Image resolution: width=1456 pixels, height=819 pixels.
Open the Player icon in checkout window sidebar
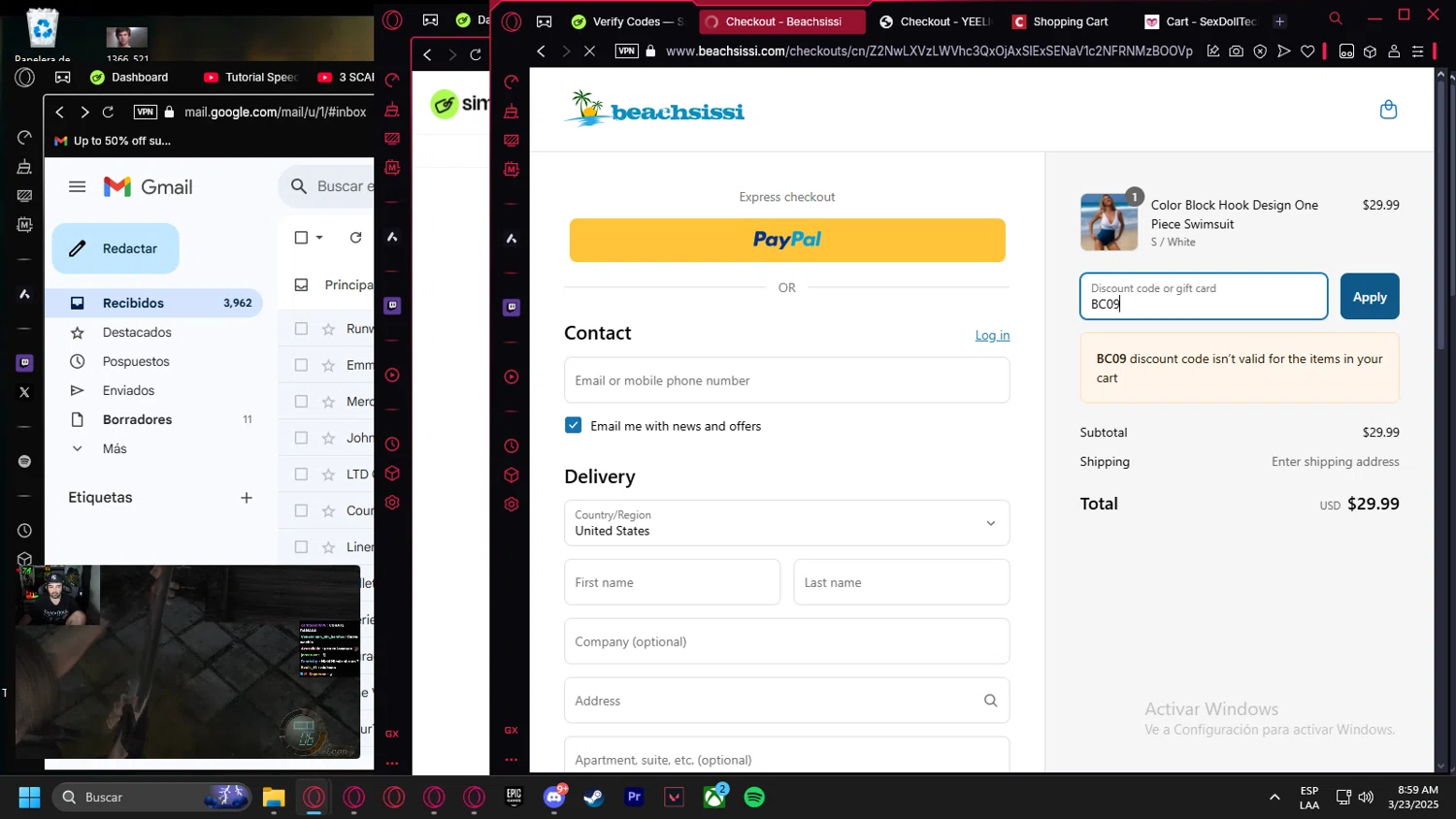point(512,377)
